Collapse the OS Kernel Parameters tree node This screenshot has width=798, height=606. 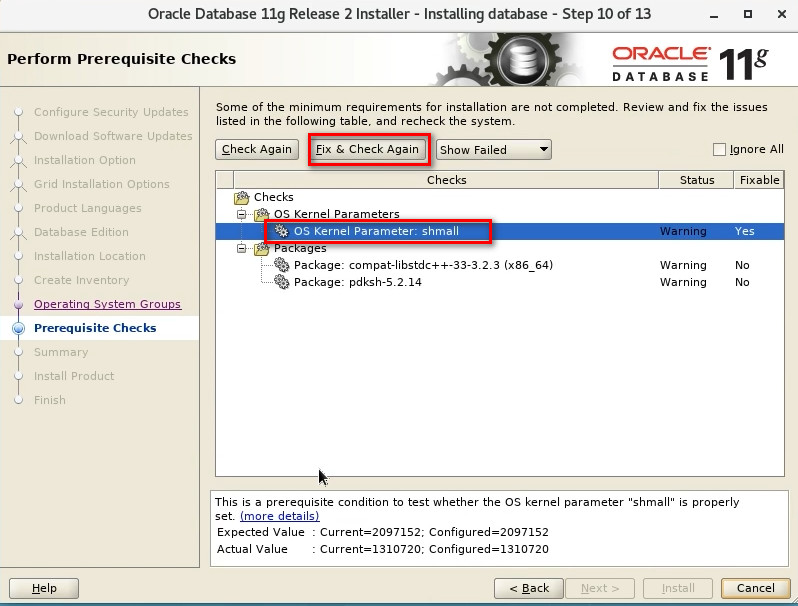(x=242, y=214)
